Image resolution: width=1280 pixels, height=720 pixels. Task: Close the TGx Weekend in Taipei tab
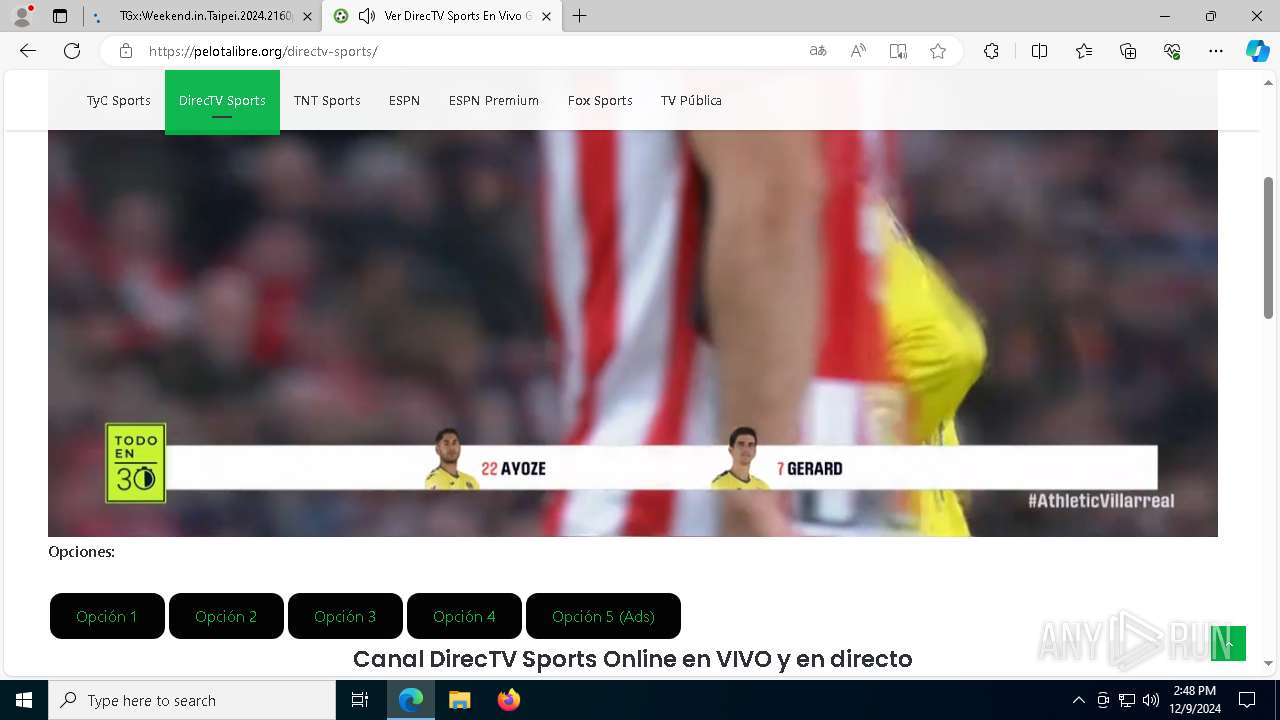[x=307, y=16]
